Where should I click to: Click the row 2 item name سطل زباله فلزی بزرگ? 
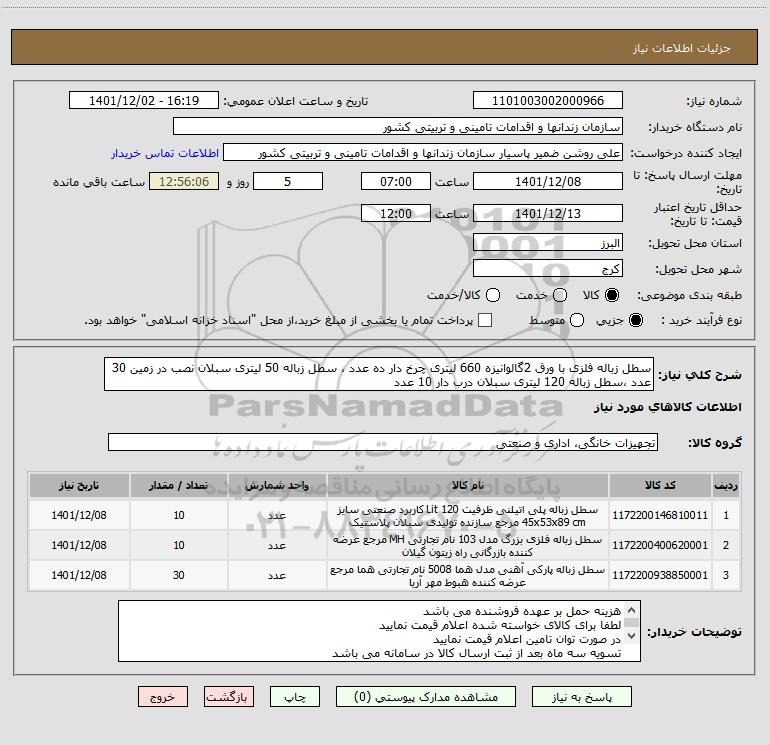(x=468, y=546)
